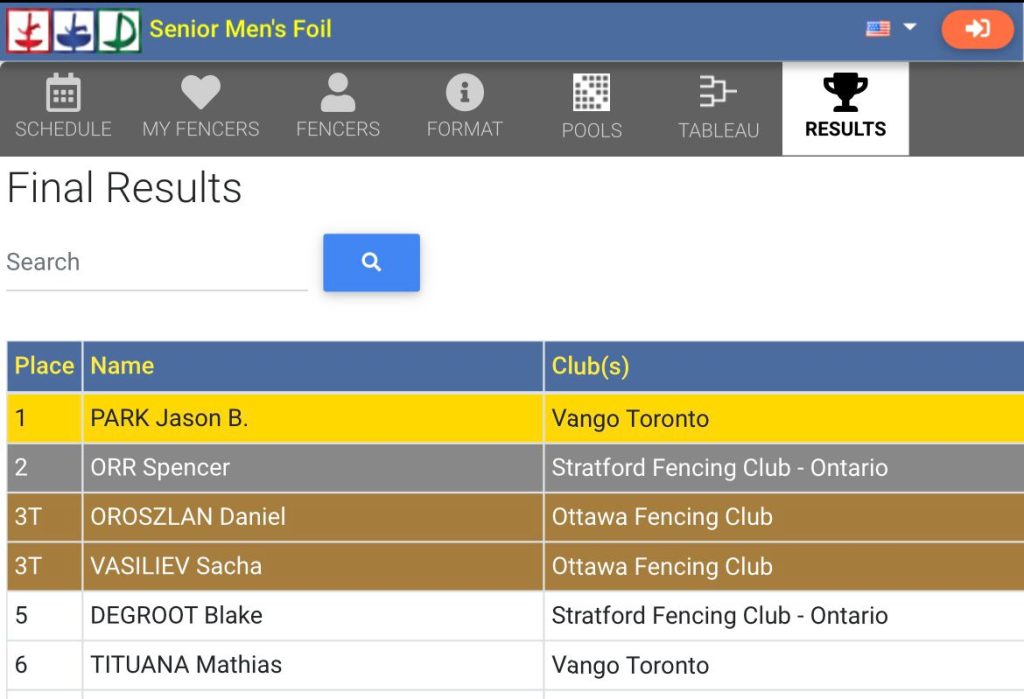Open the Format info icon
Screen dimensions: 1024x699
464,92
